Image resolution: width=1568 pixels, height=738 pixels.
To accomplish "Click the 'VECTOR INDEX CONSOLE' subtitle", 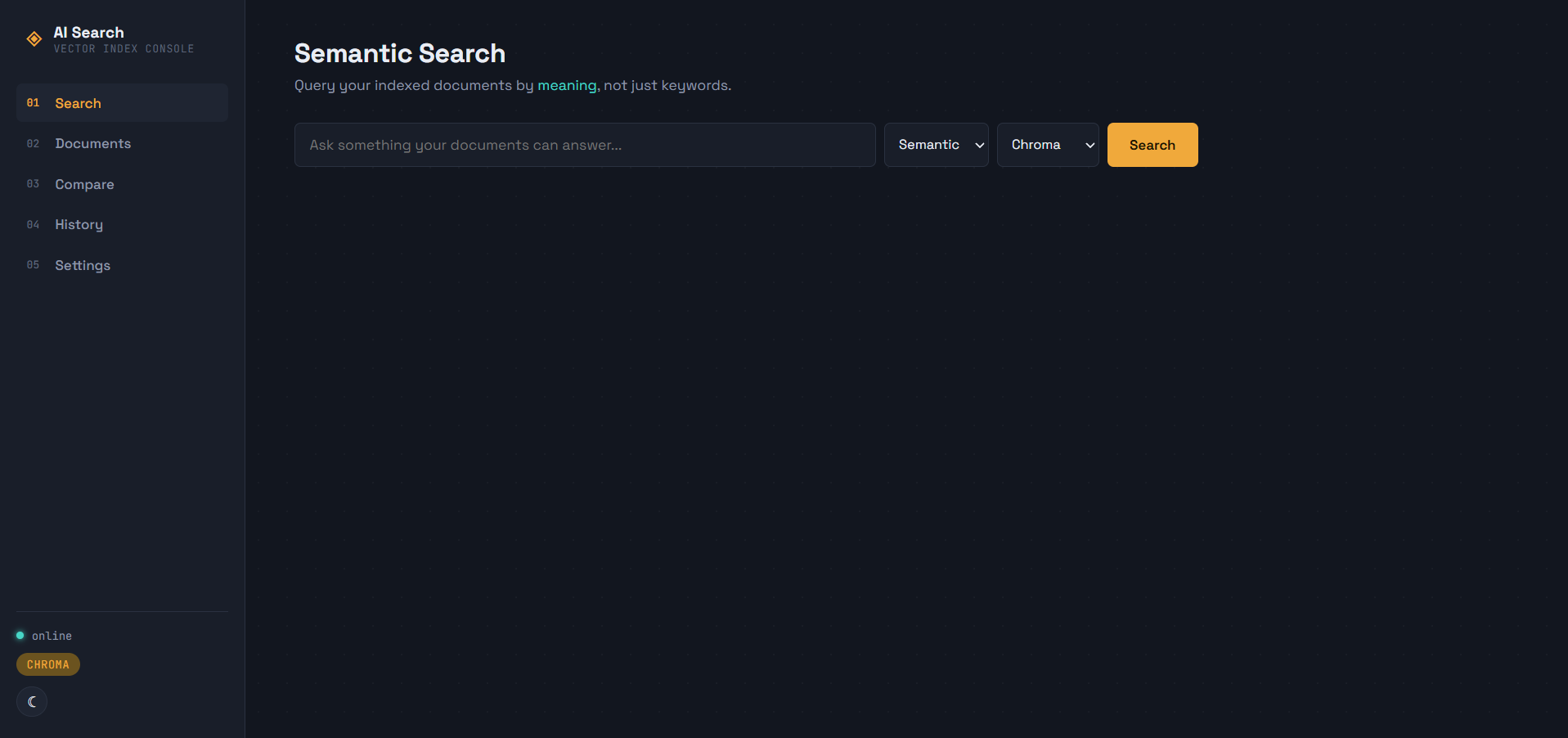I will click(x=124, y=49).
